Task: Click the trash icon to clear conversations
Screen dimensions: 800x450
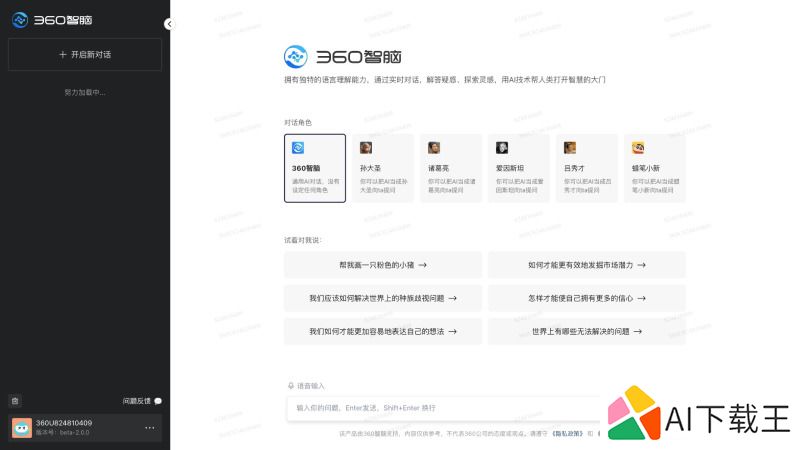Action: 15,401
